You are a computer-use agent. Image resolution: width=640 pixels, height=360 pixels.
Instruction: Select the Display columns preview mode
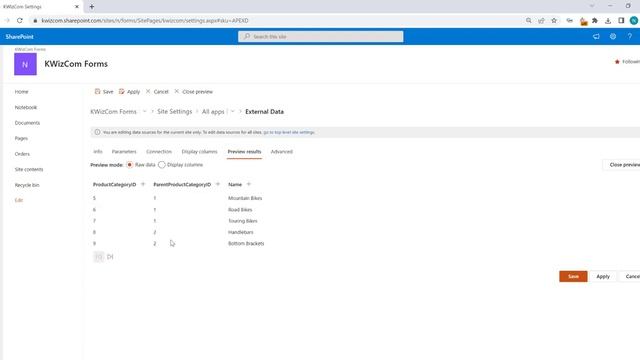(162, 165)
